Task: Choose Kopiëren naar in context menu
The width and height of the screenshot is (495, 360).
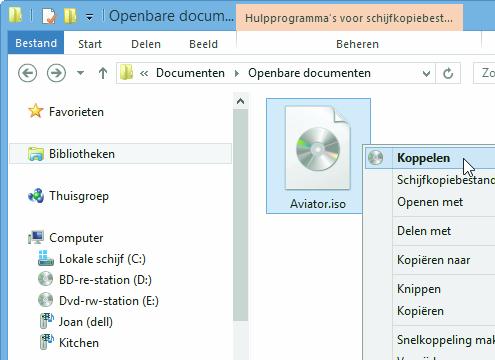Action: click(434, 260)
